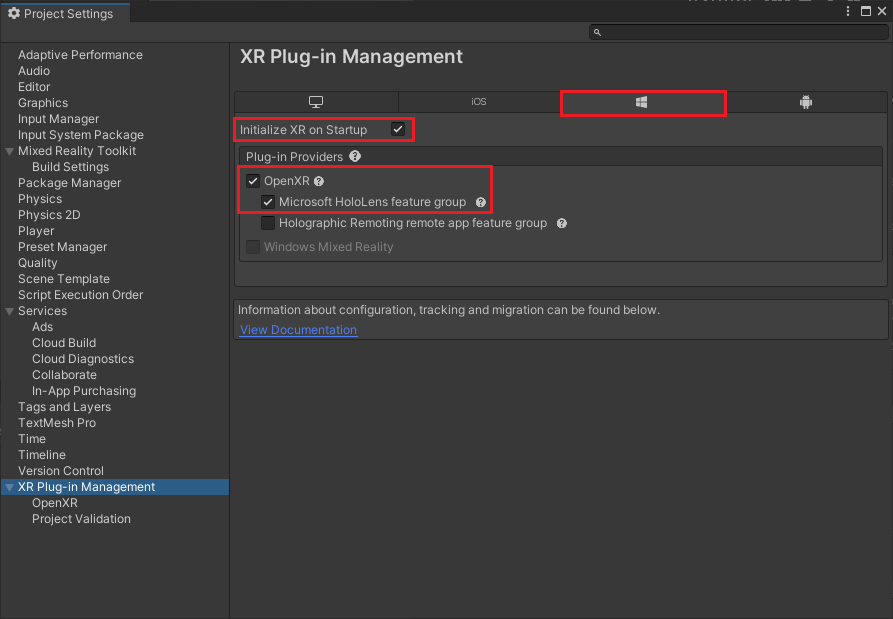Image resolution: width=893 pixels, height=619 pixels.
Task: Open Tags and Layers settings
Action: click(64, 407)
